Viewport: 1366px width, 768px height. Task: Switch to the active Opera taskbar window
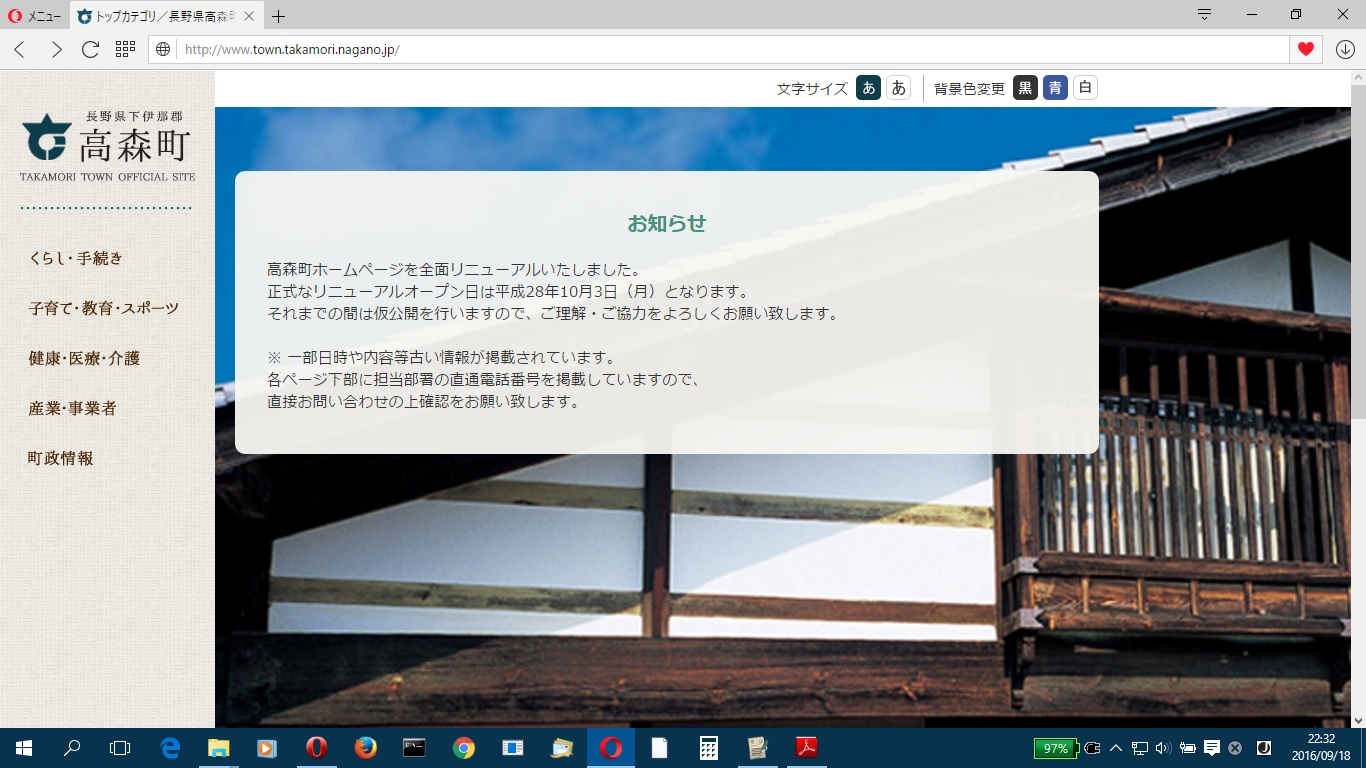(x=610, y=748)
